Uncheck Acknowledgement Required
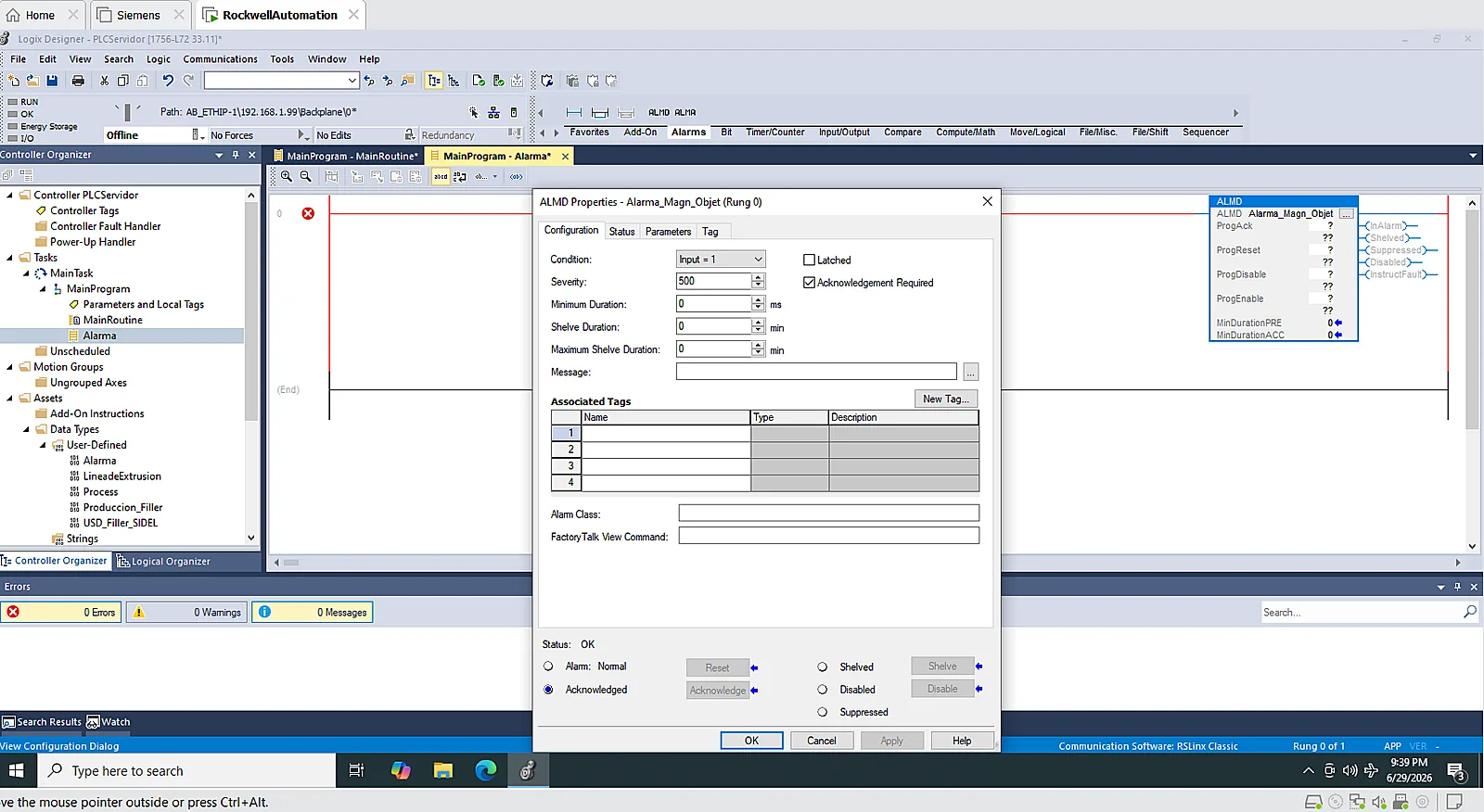This screenshot has height=812, width=1484. click(809, 283)
